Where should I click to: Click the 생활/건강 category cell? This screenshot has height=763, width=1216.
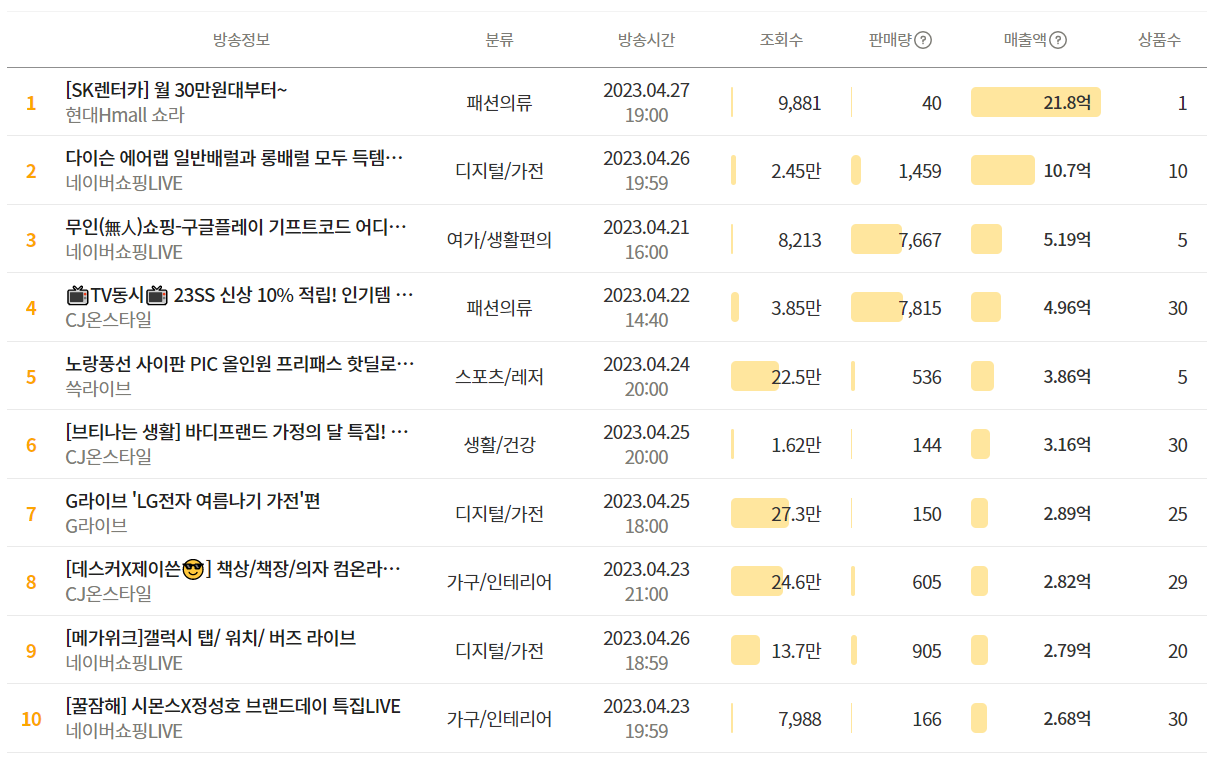click(499, 444)
